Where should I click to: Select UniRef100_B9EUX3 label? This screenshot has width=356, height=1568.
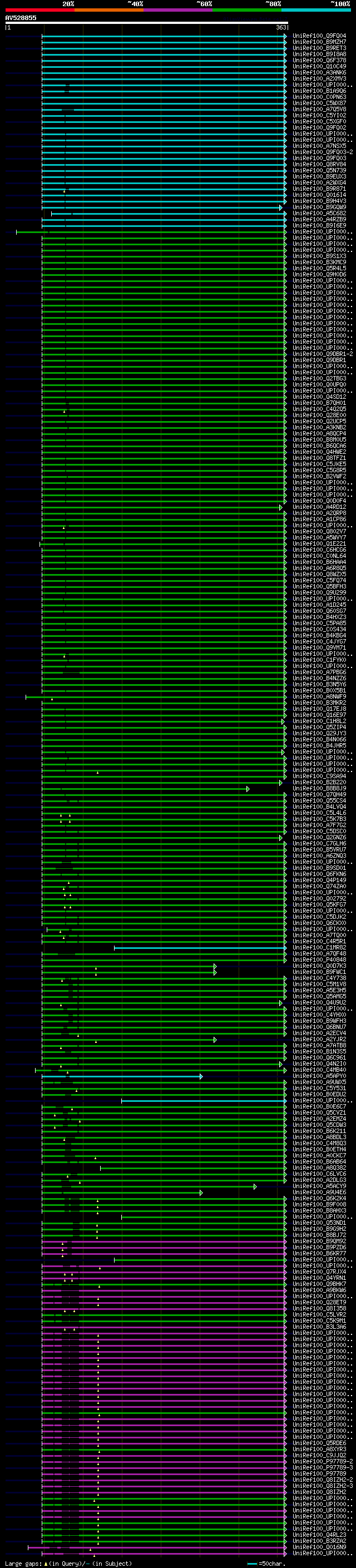click(319, 176)
